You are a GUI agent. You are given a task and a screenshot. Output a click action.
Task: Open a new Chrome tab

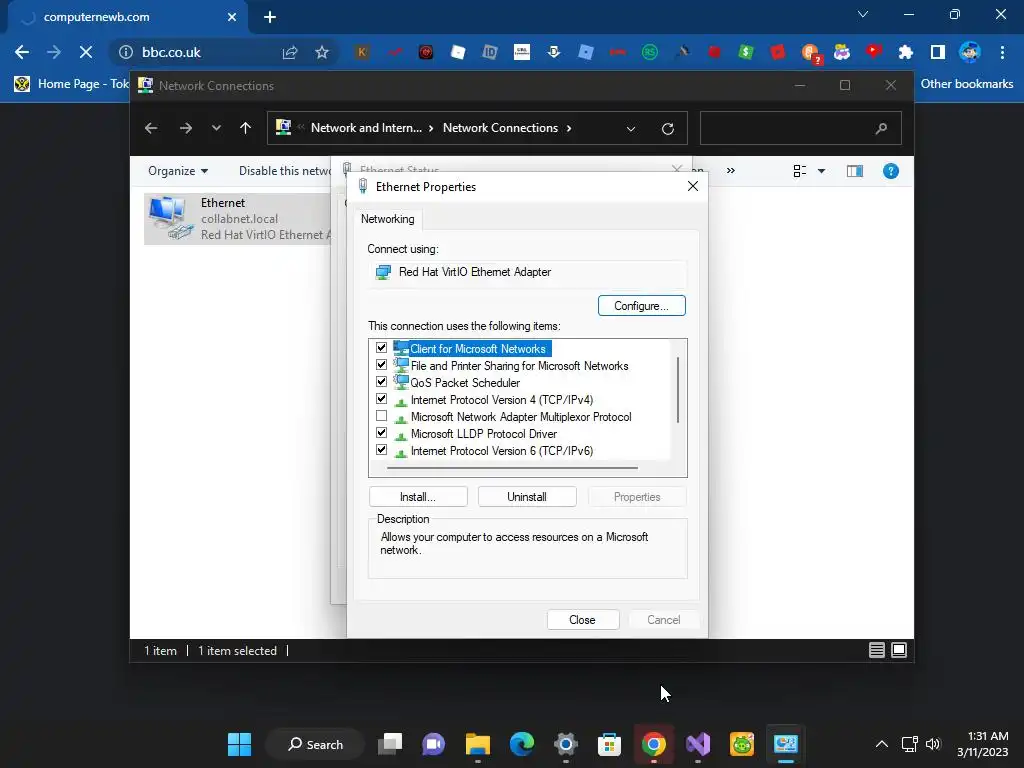270,17
